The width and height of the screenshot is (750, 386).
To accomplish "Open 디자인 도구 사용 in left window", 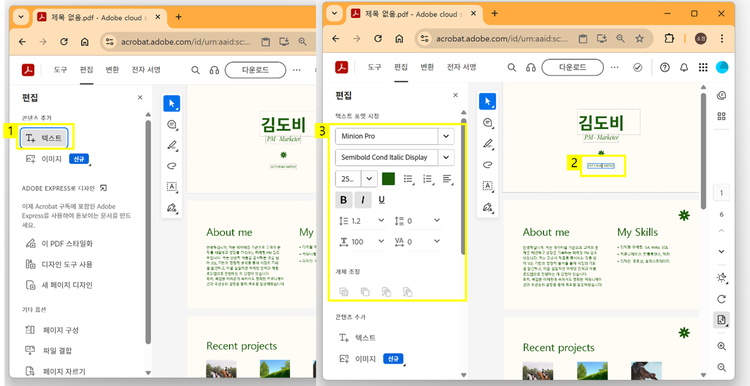I will [58, 264].
